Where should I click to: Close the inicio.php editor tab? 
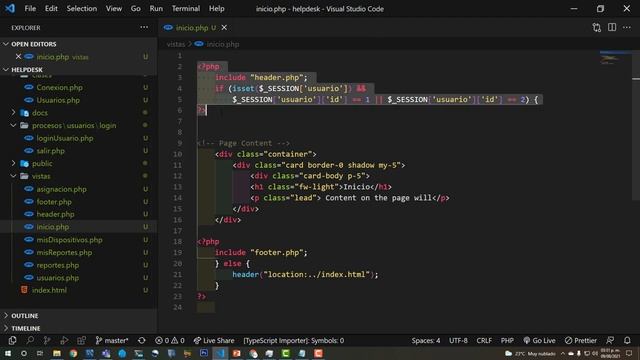pos(224,28)
